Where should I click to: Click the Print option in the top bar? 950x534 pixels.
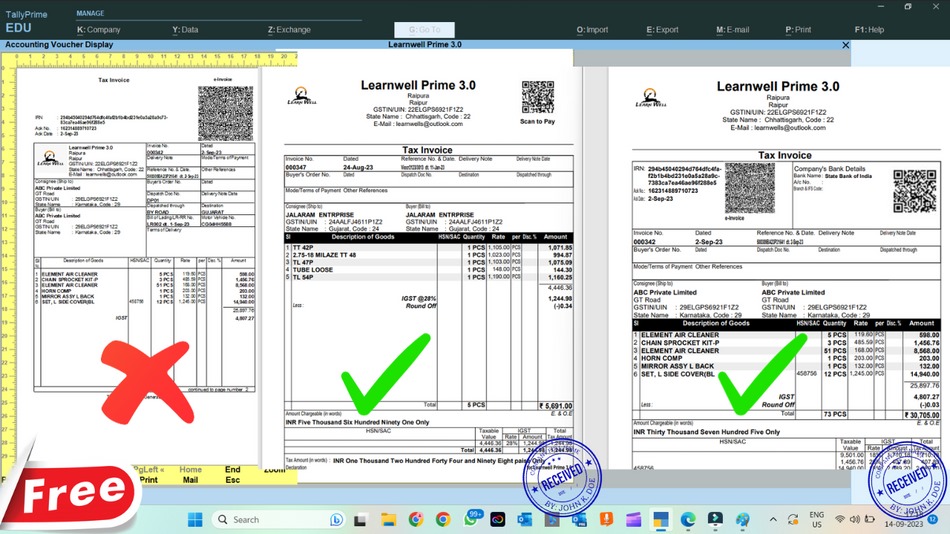pos(798,30)
